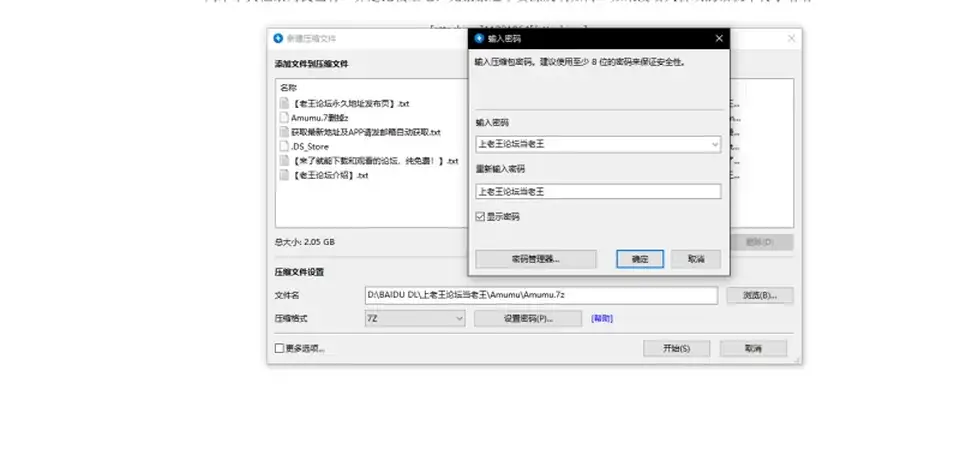Image resolution: width=960 pixels, height=449 pixels.
Task: Click the 文件名 path field
Action: point(541,295)
